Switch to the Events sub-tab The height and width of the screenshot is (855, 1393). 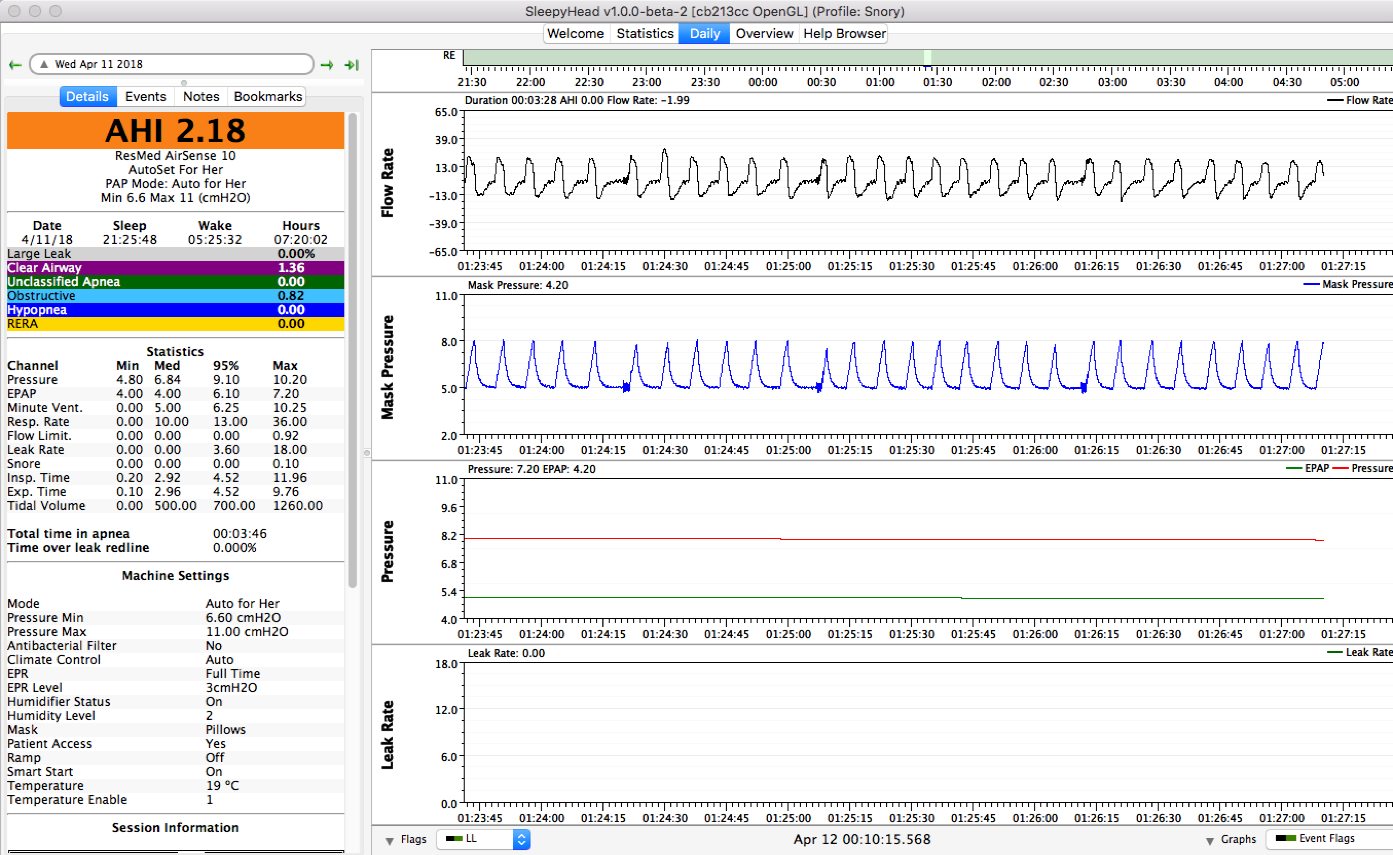146,97
